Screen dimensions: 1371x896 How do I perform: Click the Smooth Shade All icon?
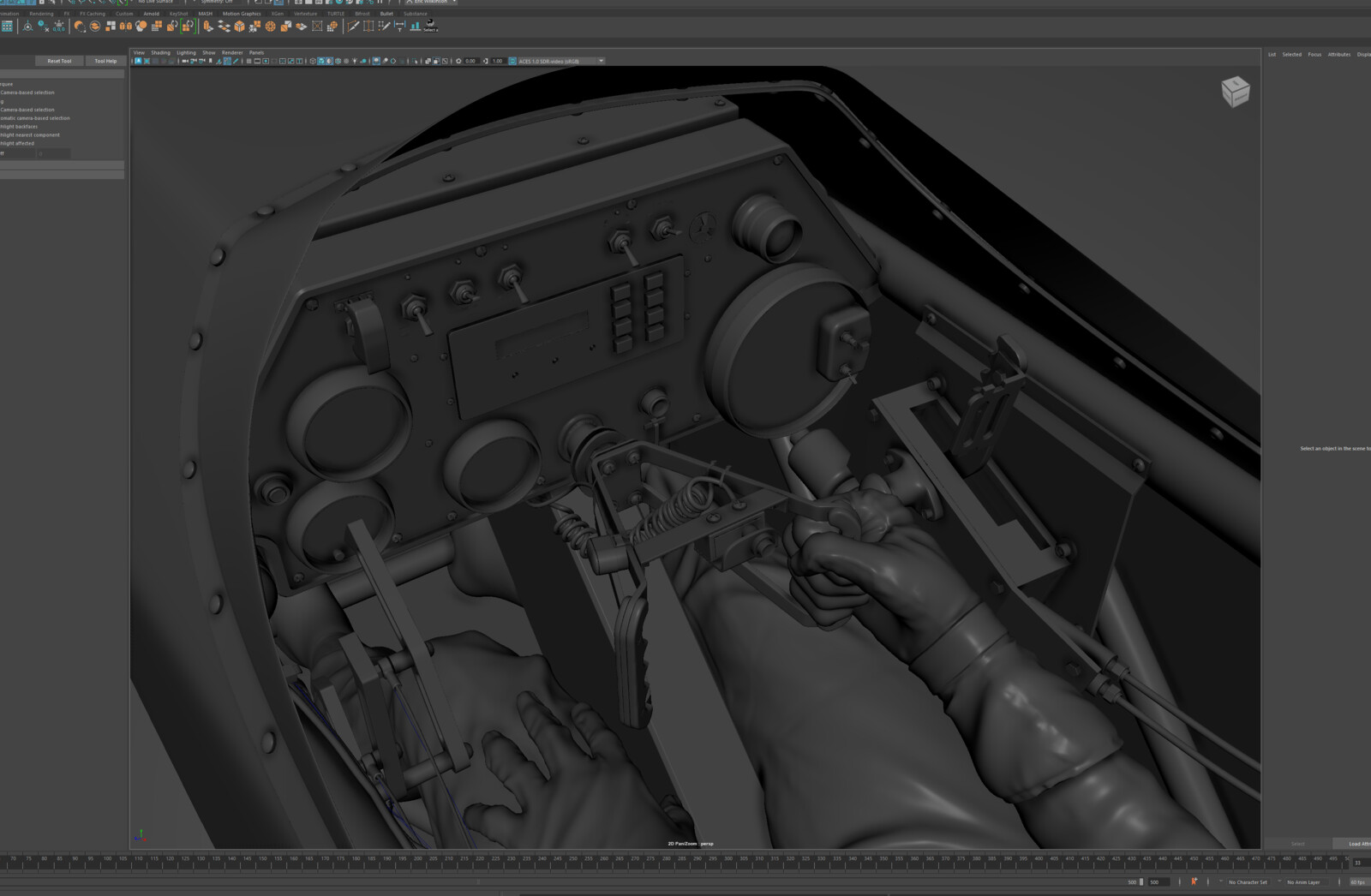click(320, 61)
